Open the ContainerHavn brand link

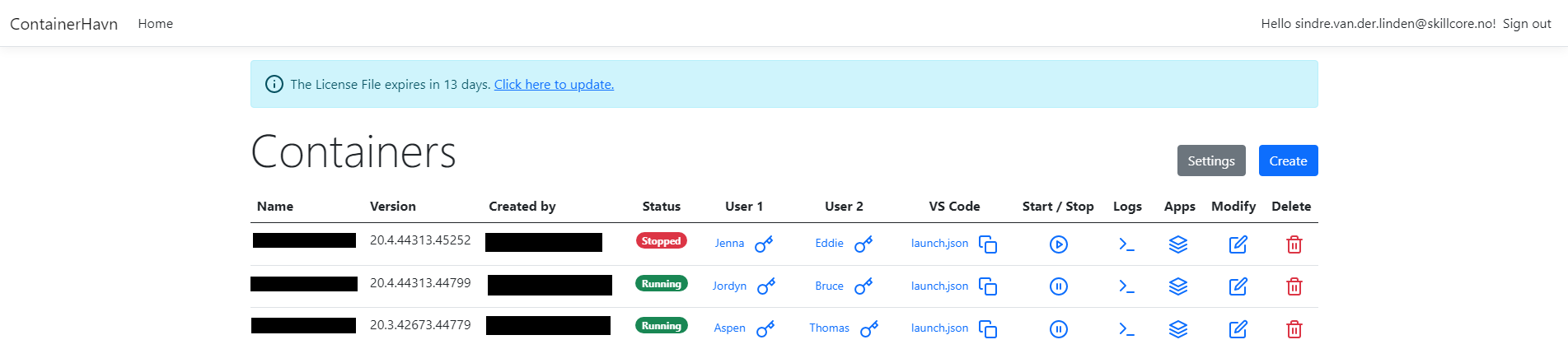63,24
